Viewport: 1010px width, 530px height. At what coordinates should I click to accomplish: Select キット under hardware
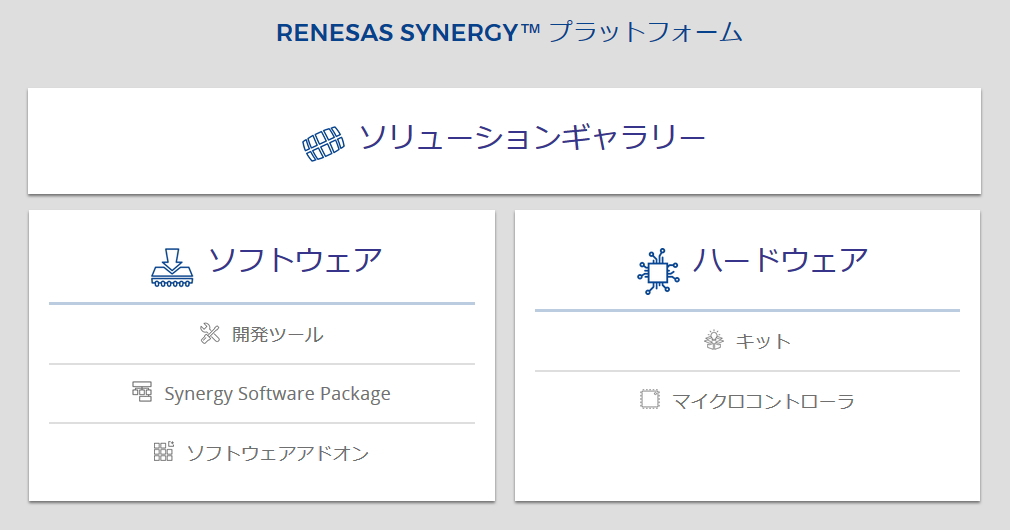click(763, 341)
